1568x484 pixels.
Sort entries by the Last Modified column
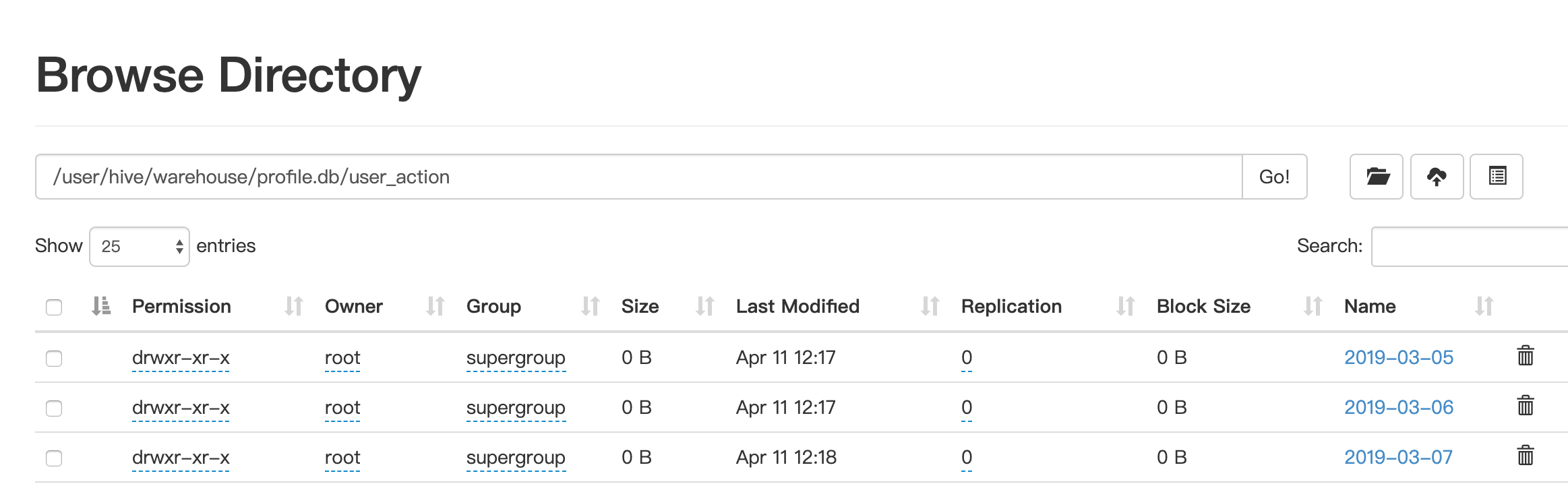(797, 307)
